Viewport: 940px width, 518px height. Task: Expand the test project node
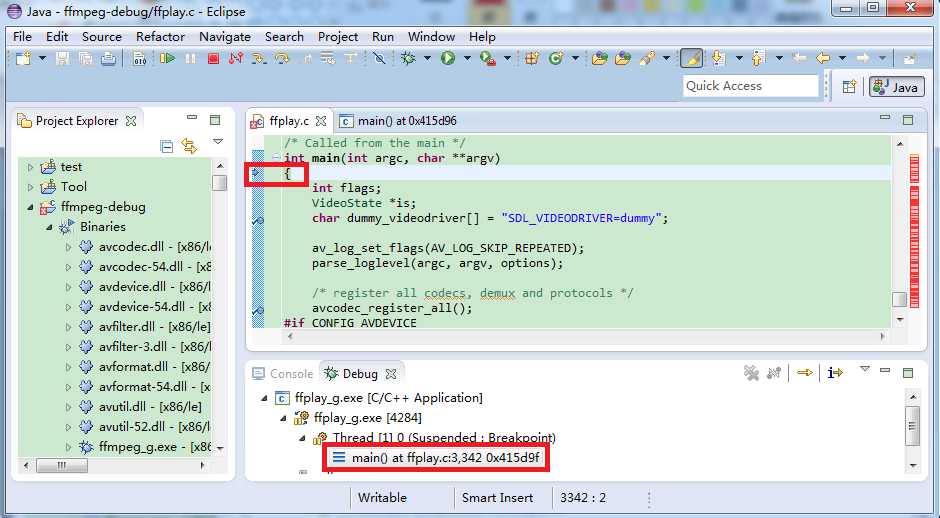click(x=31, y=167)
